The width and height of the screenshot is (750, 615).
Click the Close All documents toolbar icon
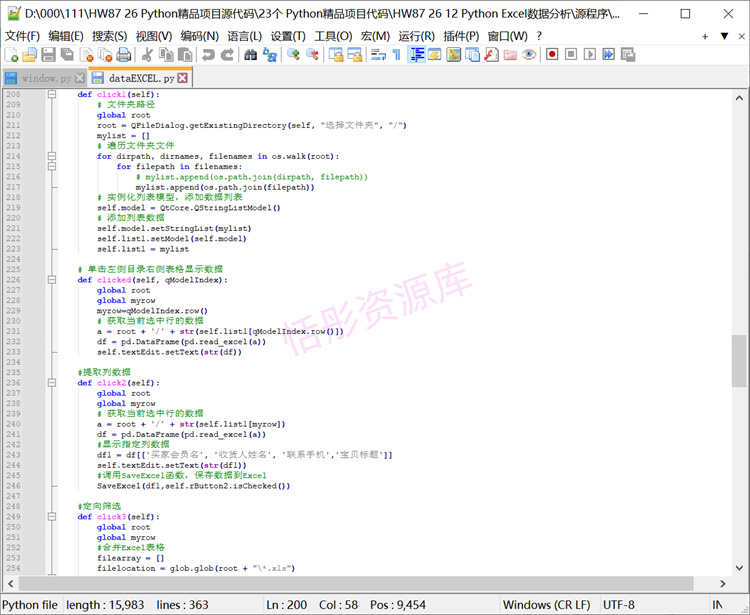pos(105,55)
